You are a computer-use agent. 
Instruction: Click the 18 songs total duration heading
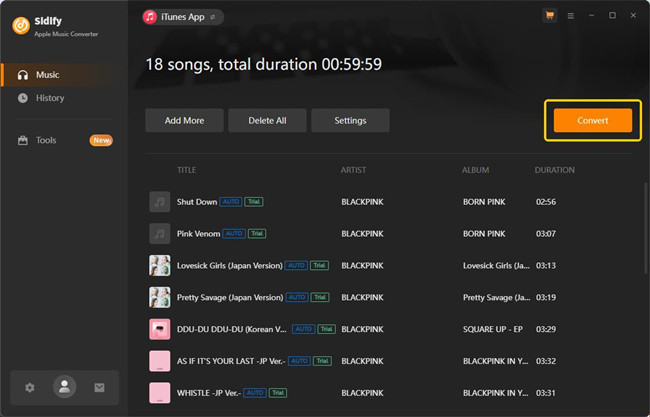[x=264, y=64]
